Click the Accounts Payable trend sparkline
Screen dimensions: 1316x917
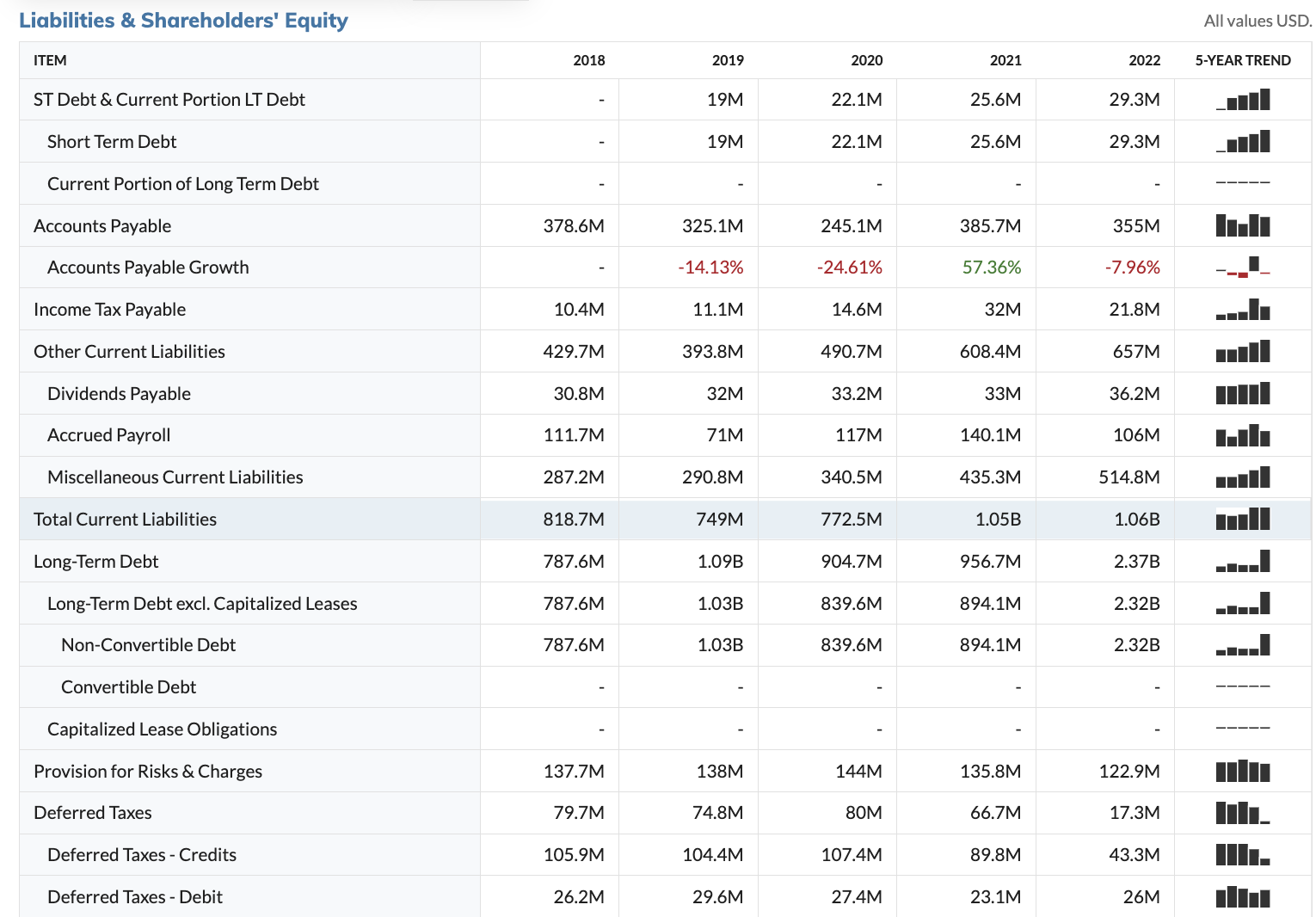click(x=1243, y=225)
